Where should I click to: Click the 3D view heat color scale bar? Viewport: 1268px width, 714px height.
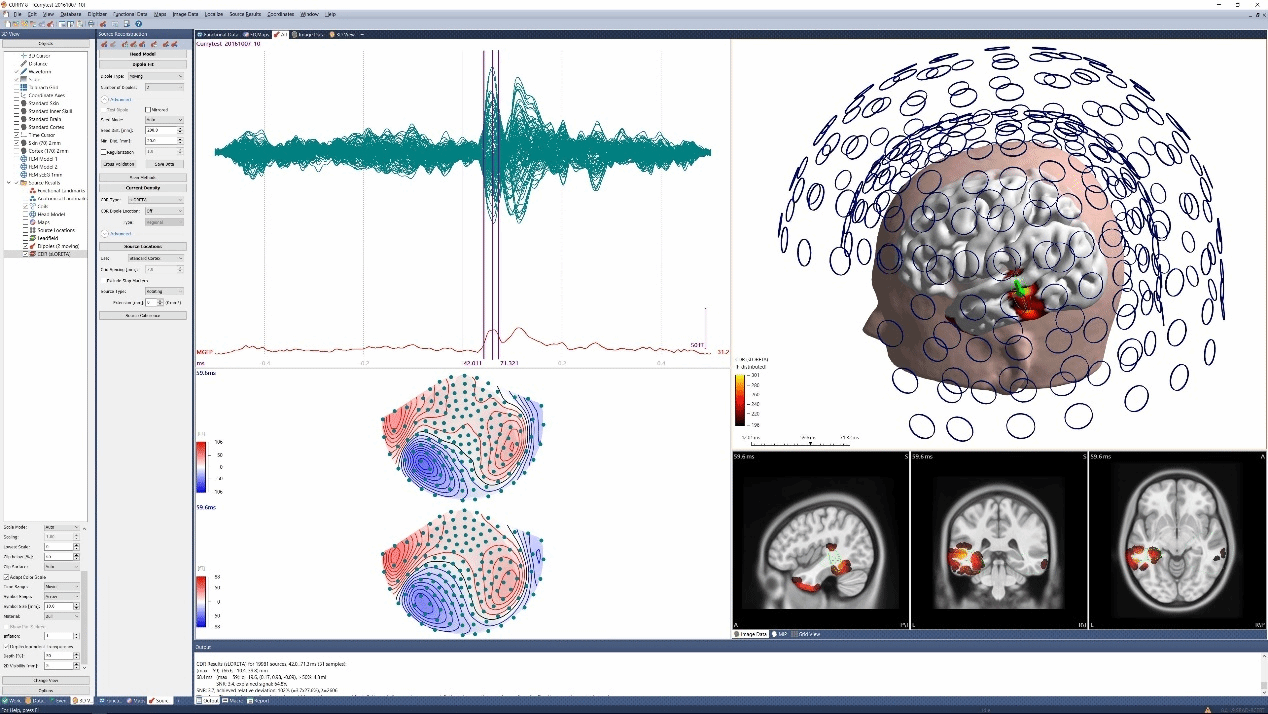[x=739, y=397]
